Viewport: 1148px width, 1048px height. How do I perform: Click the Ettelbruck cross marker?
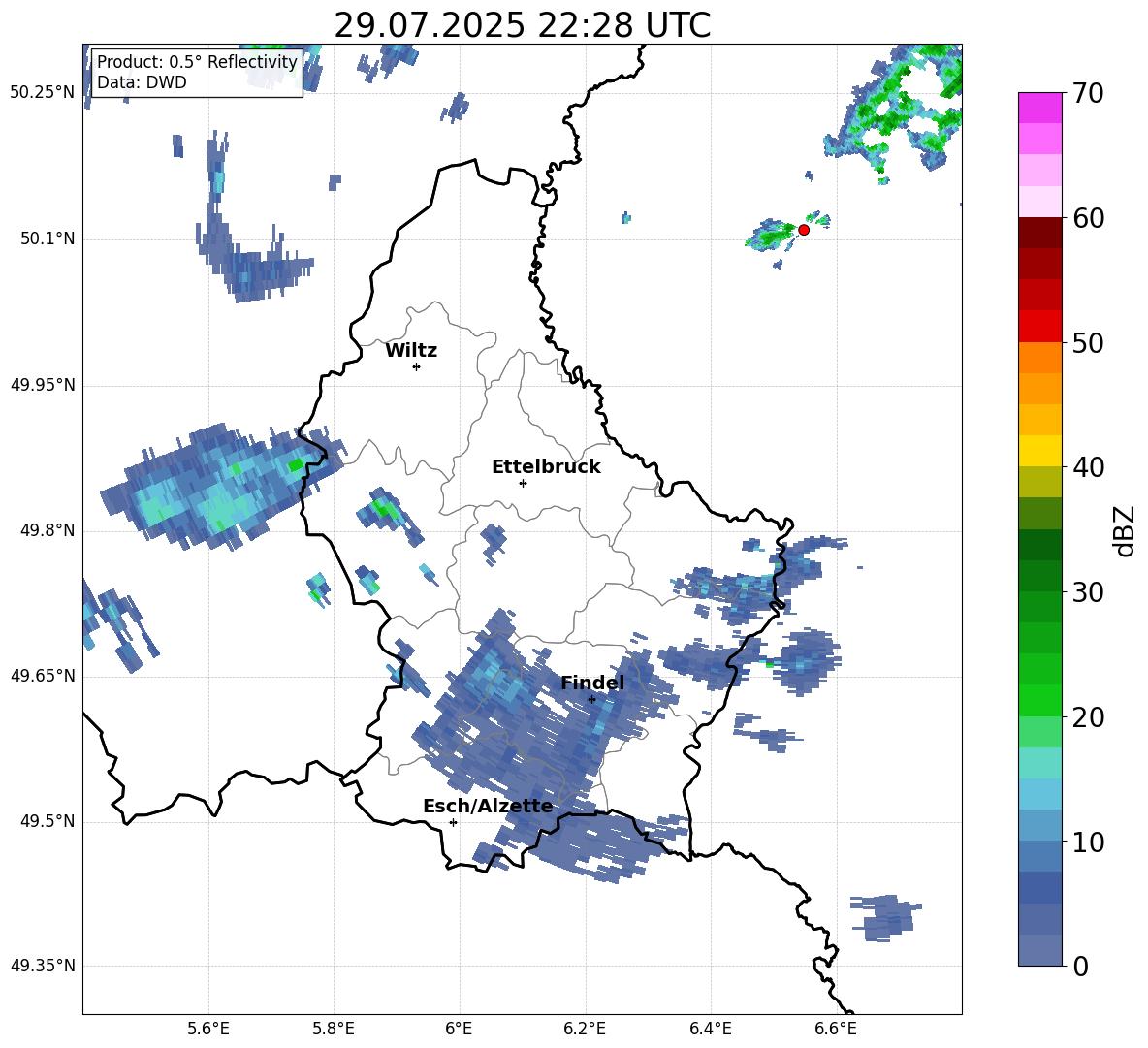[523, 483]
